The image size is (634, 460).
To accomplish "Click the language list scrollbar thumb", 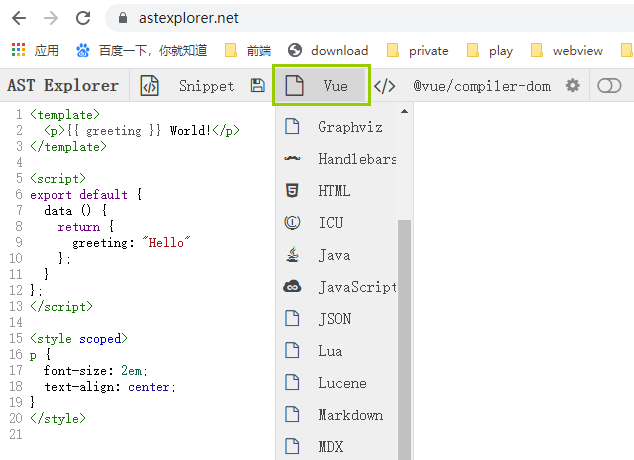I will pyautogui.click(x=404, y=340).
